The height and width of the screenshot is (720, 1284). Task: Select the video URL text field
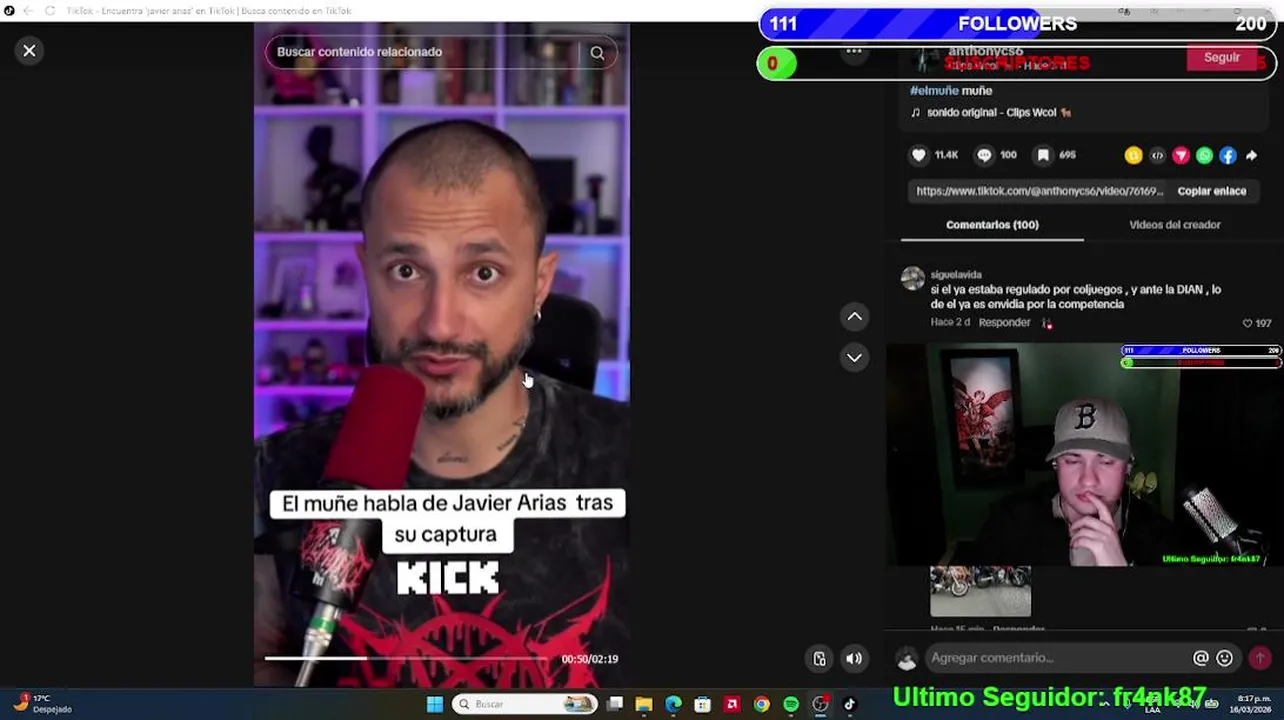[1039, 191]
